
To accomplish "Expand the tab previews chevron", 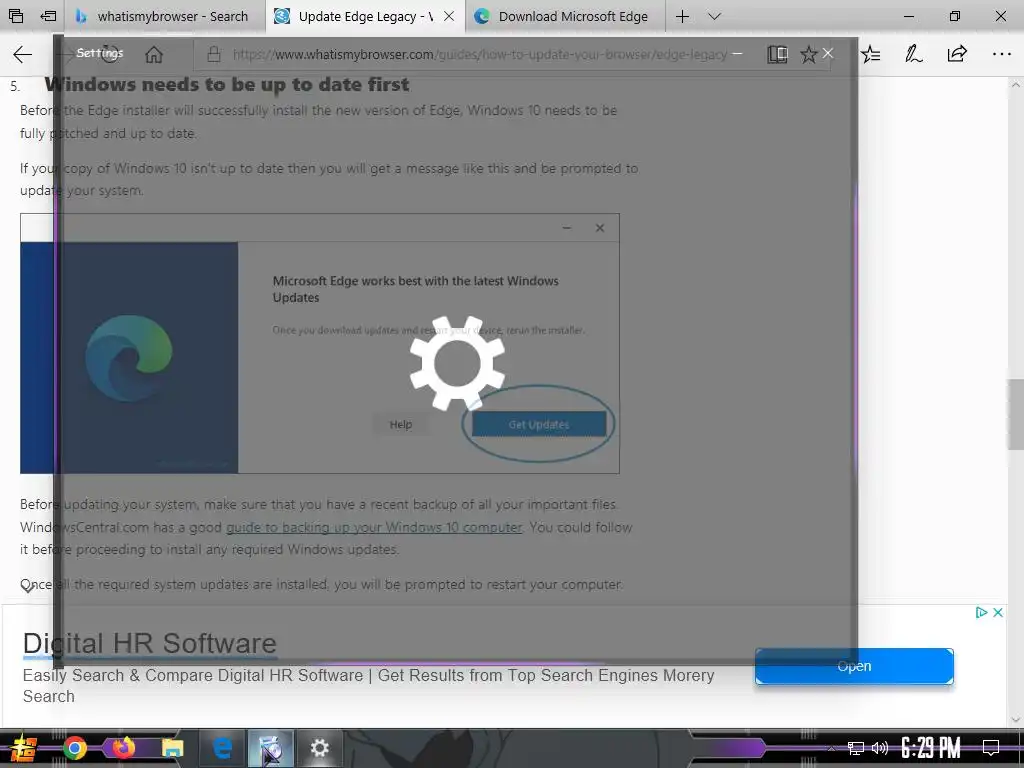I will (x=714, y=16).
